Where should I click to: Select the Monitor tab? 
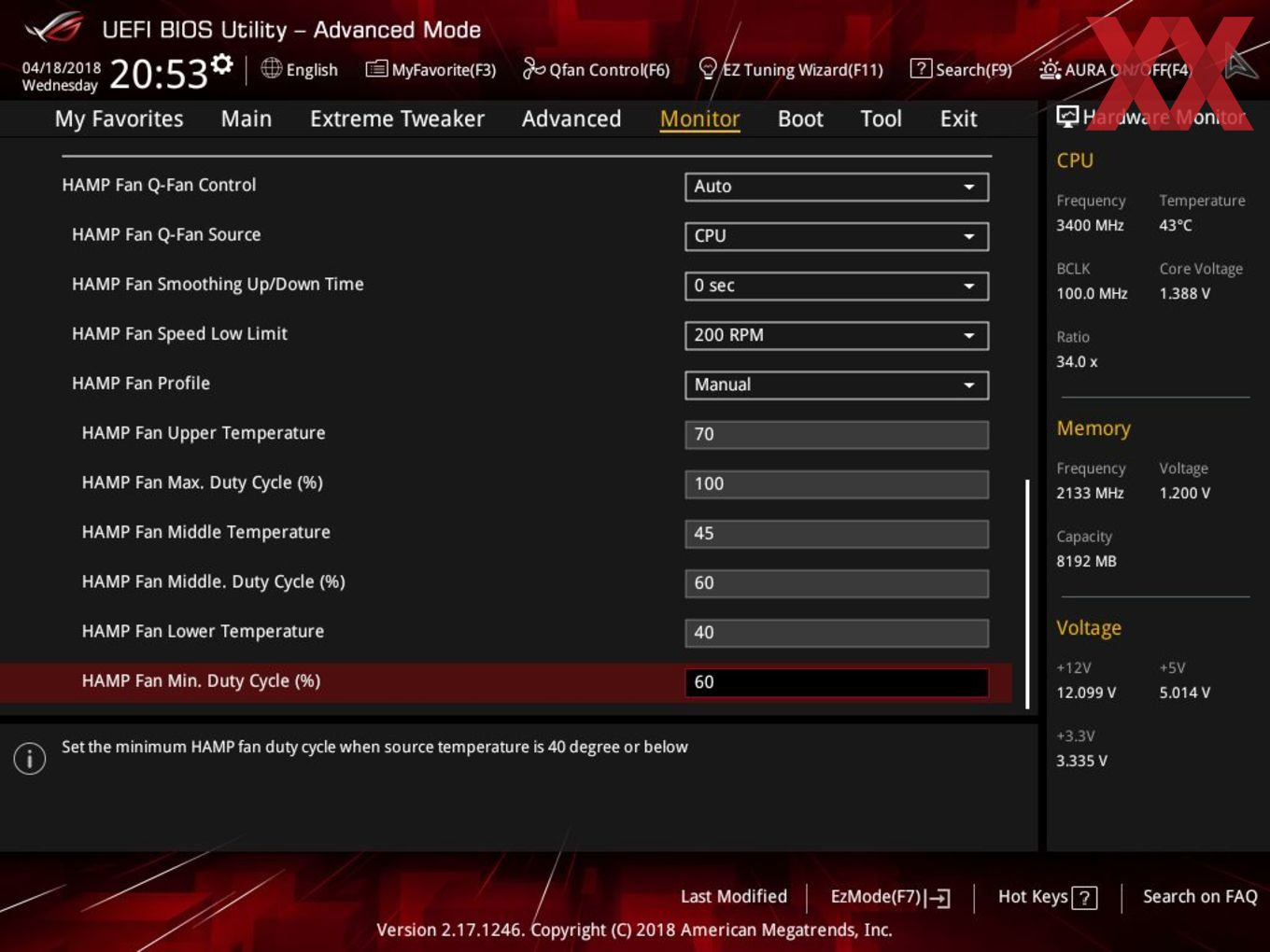[x=699, y=119]
